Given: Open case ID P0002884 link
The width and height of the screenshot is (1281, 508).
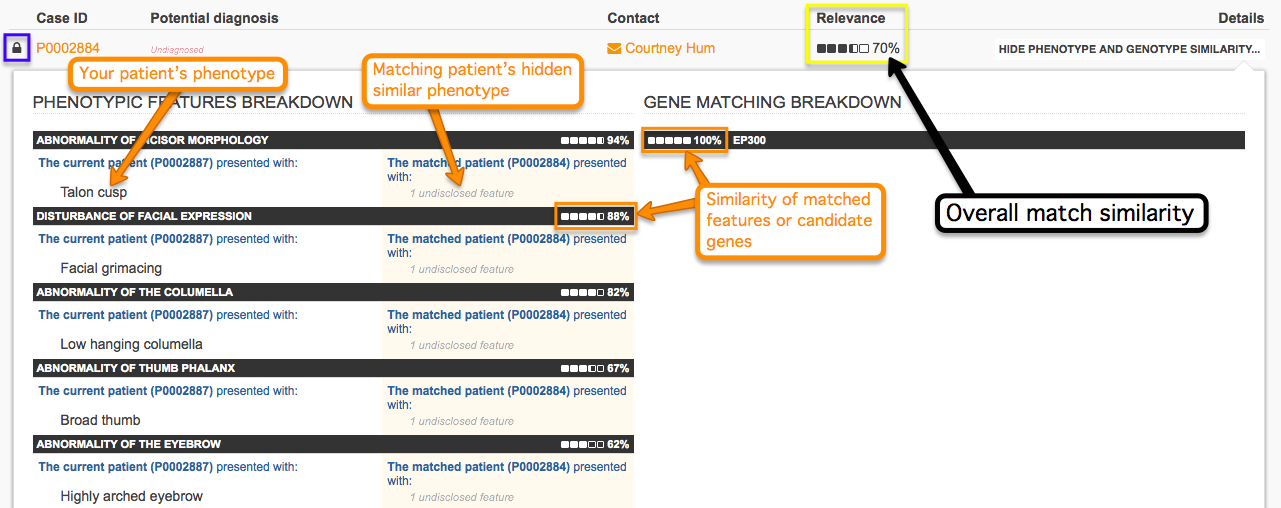Looking at the screenshot, I should point(68,48).
